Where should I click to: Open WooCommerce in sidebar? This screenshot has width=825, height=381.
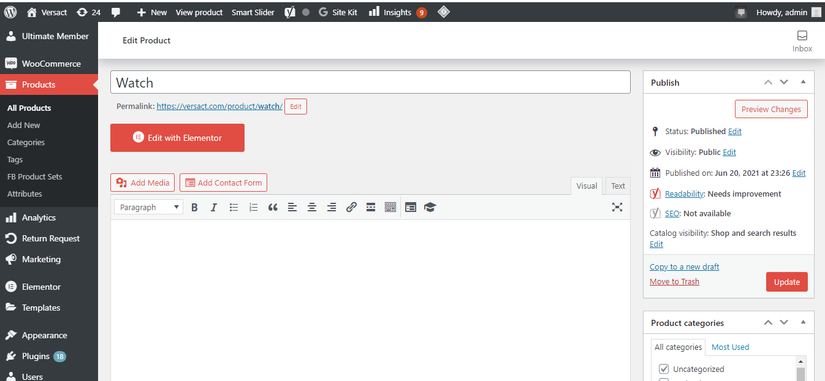click(x=49, y=64)
